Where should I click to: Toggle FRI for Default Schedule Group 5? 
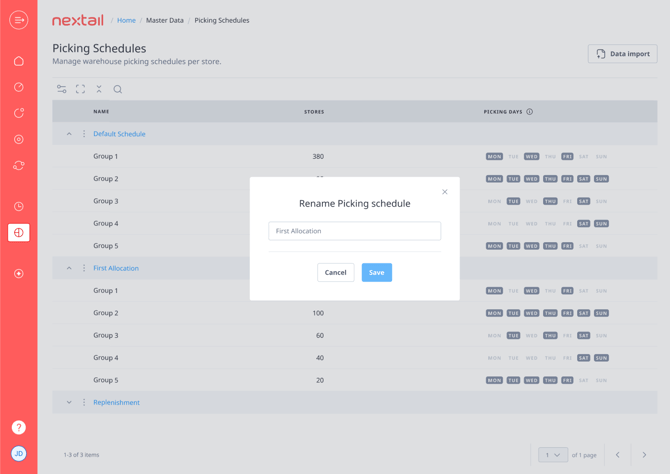(x=567, y=246)
